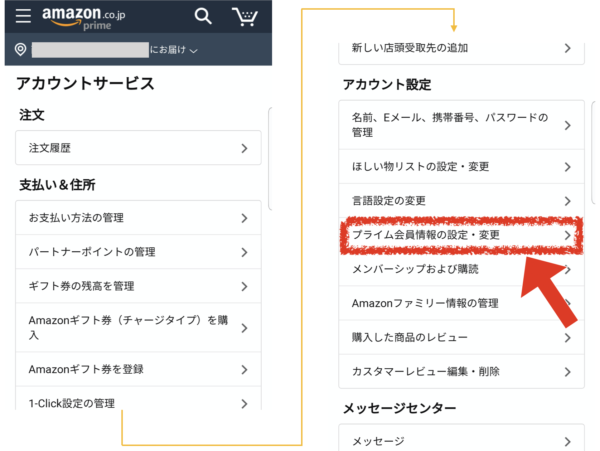Click chevron on メッセージ row

click(x=567, y=442)
